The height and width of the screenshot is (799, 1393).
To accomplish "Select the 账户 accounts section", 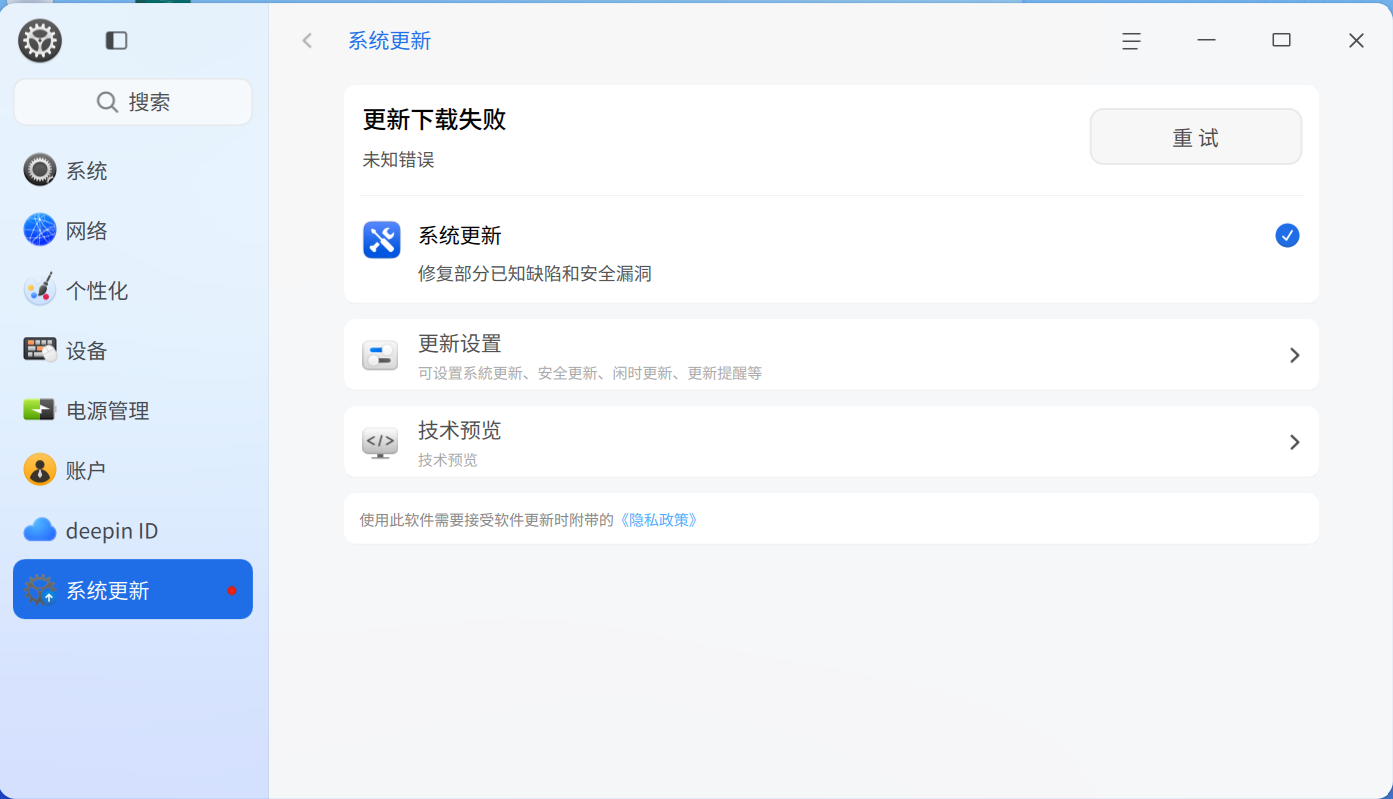I will [x=87, y=470].
